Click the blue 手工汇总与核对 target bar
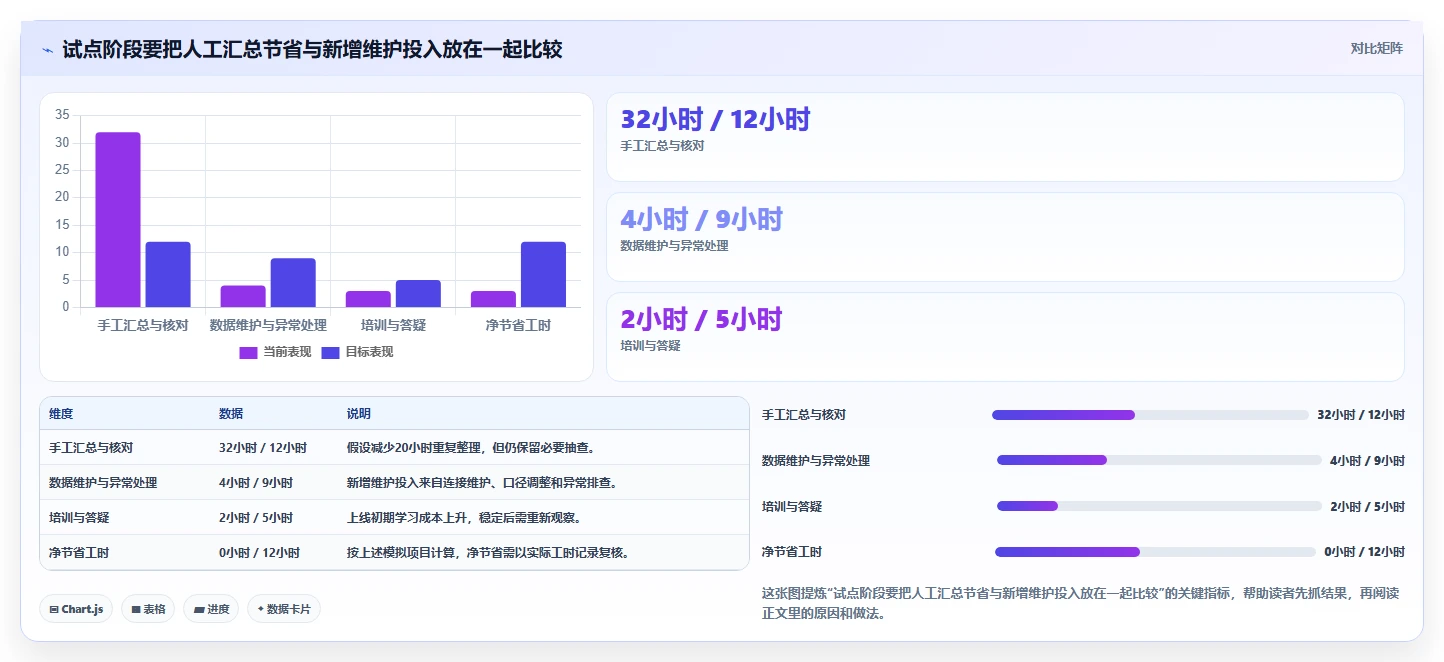The width and height of the screenshot is (1444, 662). coord(168,274)
